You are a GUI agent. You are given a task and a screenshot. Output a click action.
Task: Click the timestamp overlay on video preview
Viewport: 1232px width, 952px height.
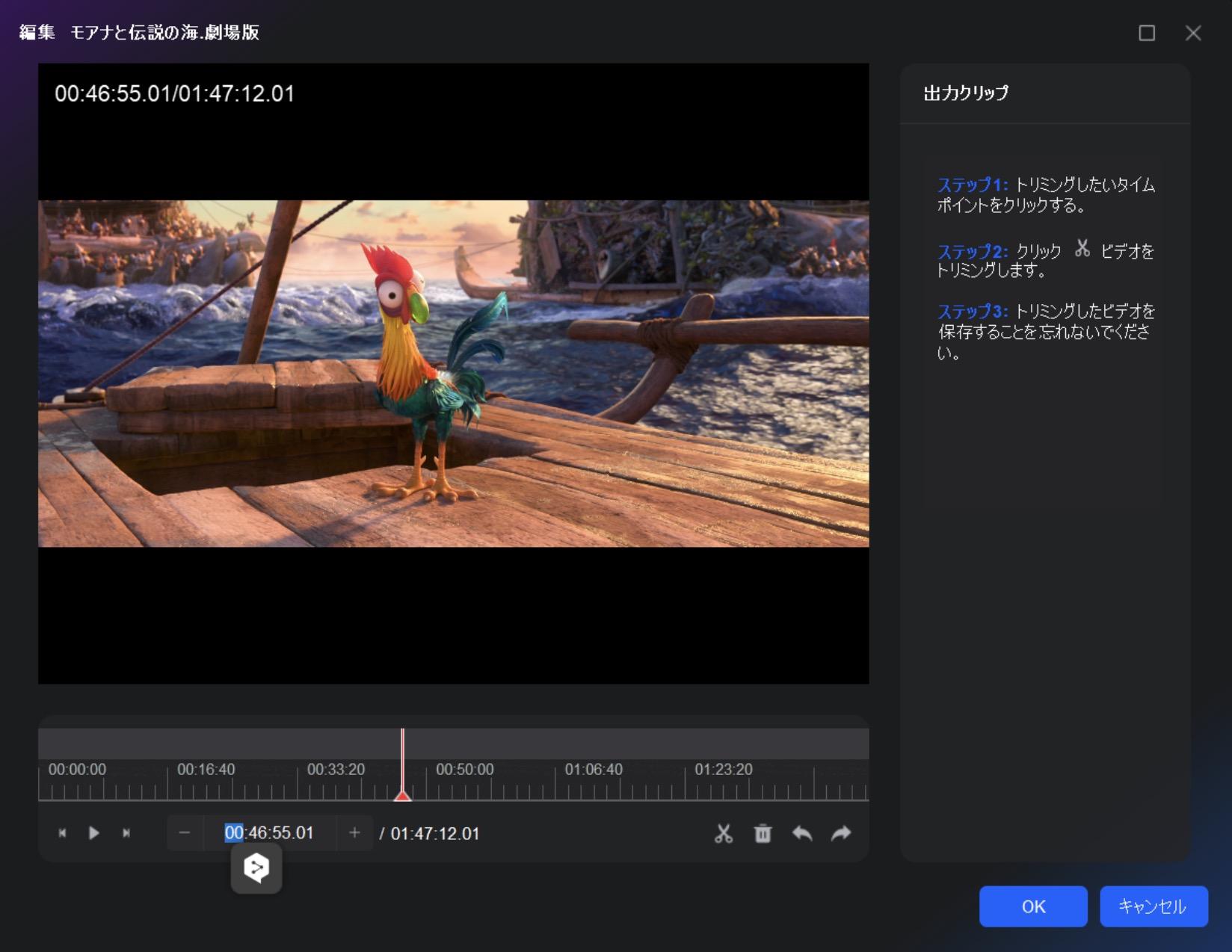click(174, 93)
